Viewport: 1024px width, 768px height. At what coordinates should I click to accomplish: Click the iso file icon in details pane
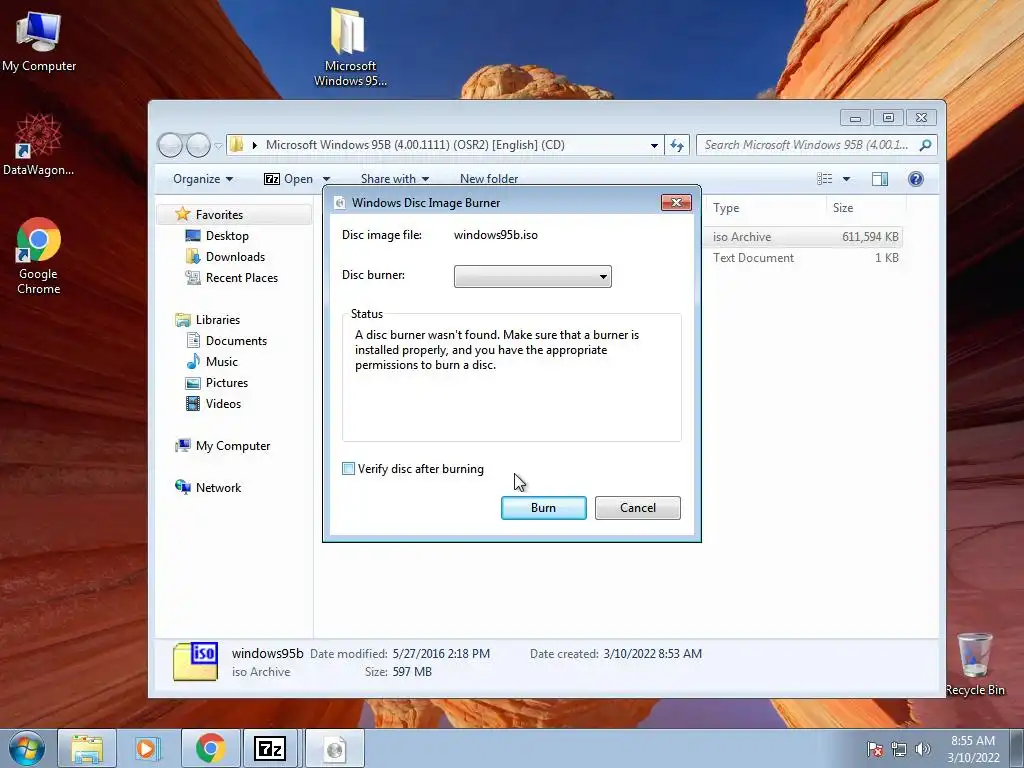[x=195, y=661]
